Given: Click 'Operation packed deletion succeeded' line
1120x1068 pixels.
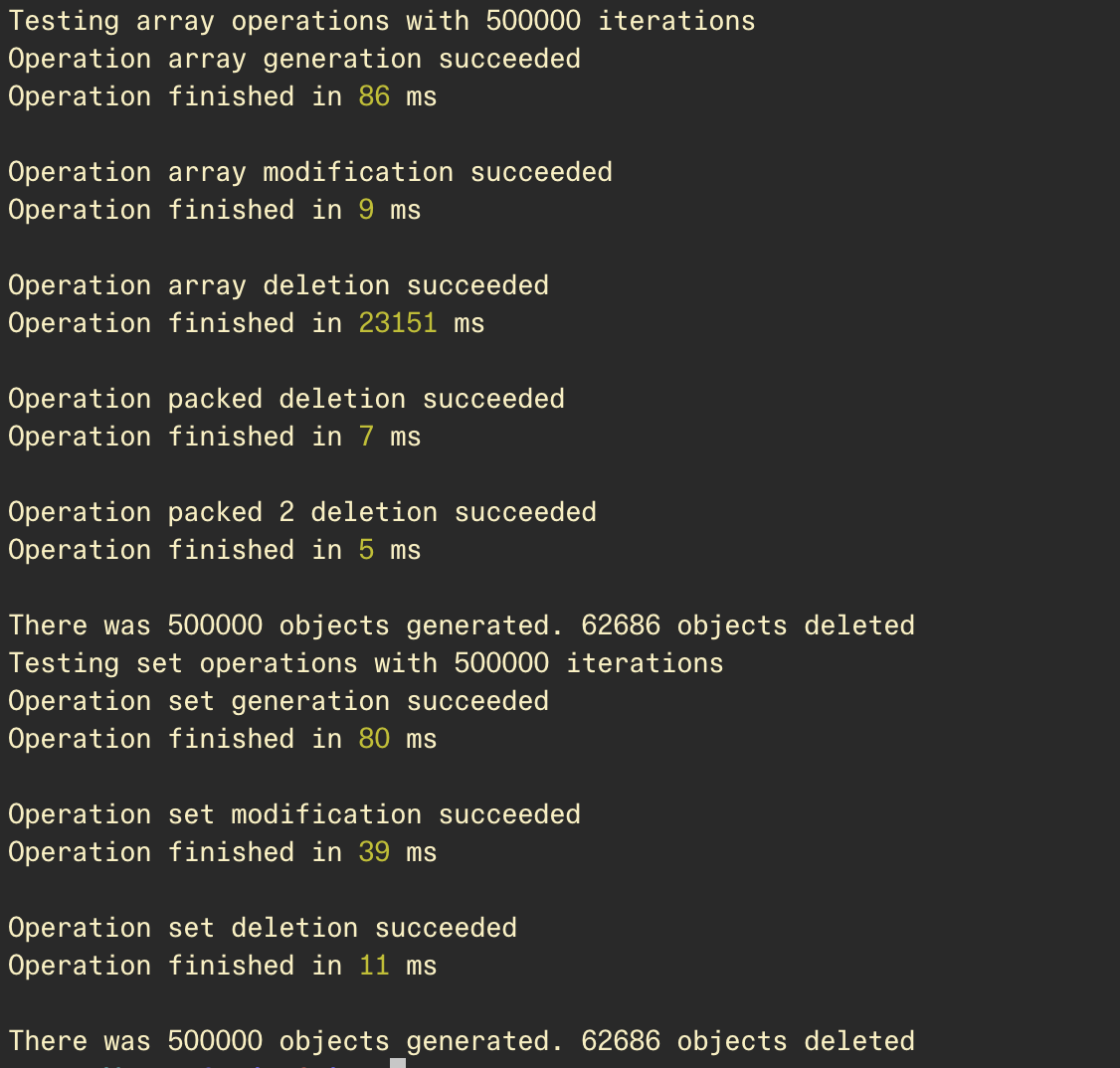Looking at the screenshot, I should coord(286,399).
